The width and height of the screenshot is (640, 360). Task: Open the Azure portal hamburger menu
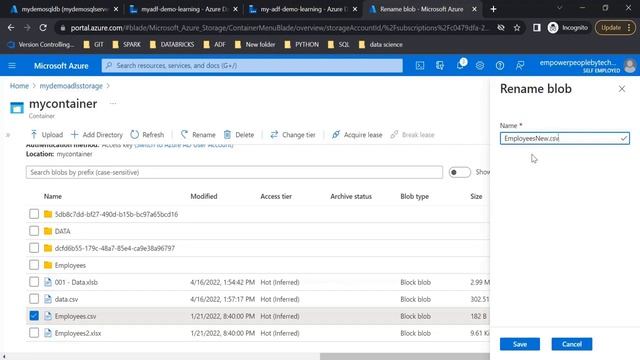click(12, 65)
